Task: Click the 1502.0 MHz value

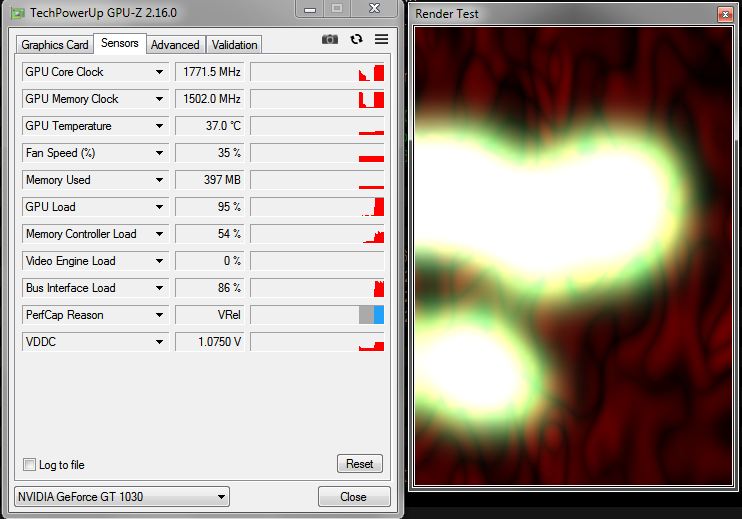Action: click(210, 99)
